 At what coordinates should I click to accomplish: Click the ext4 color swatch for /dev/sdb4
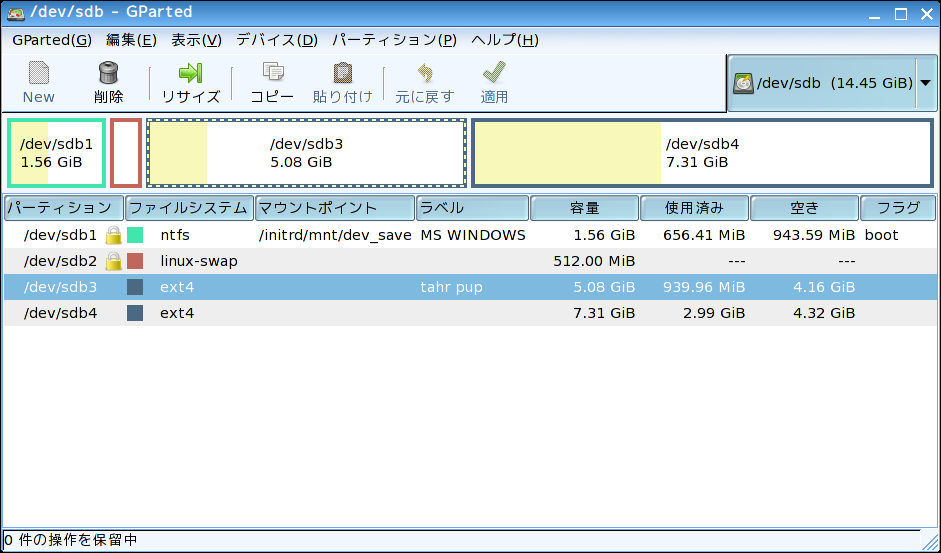[x=135, y=313]
